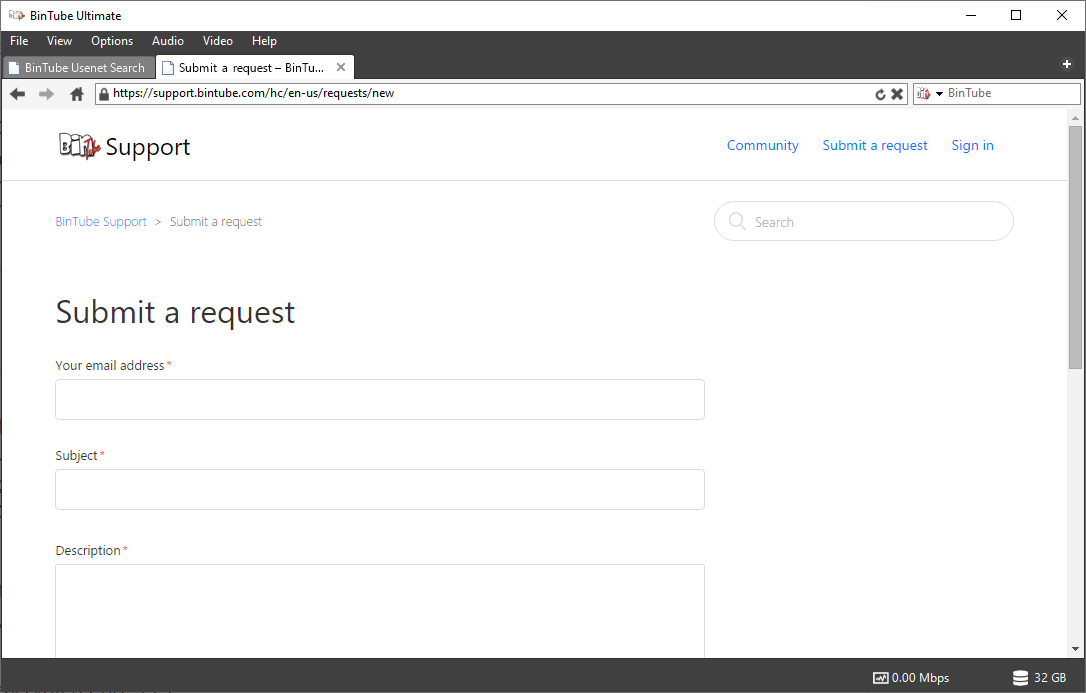The image size is (1086, 693).
Task: Click the Submit a request heading
Action: 175,312
